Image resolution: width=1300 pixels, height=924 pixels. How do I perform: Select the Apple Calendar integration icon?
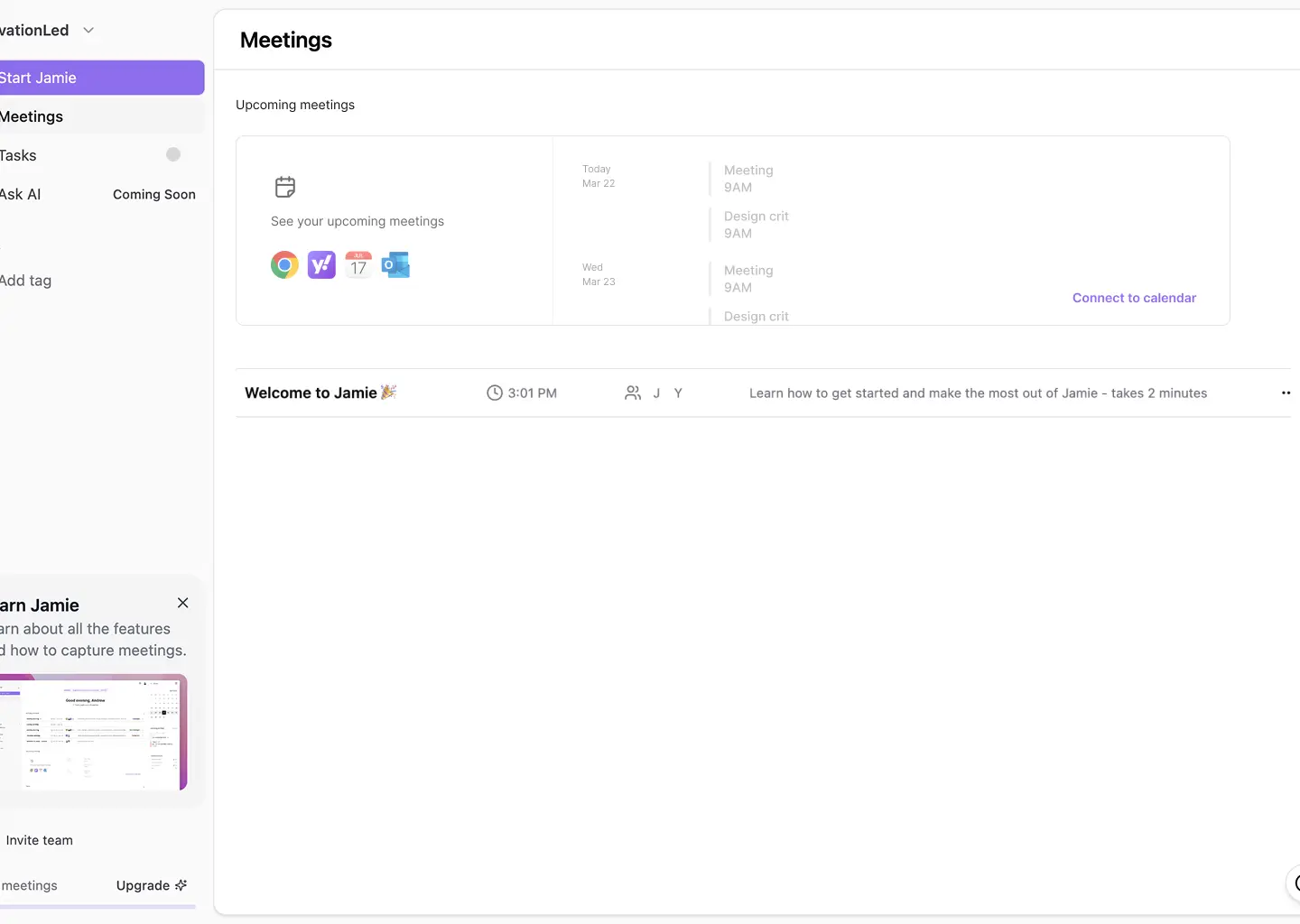point(358,264)
